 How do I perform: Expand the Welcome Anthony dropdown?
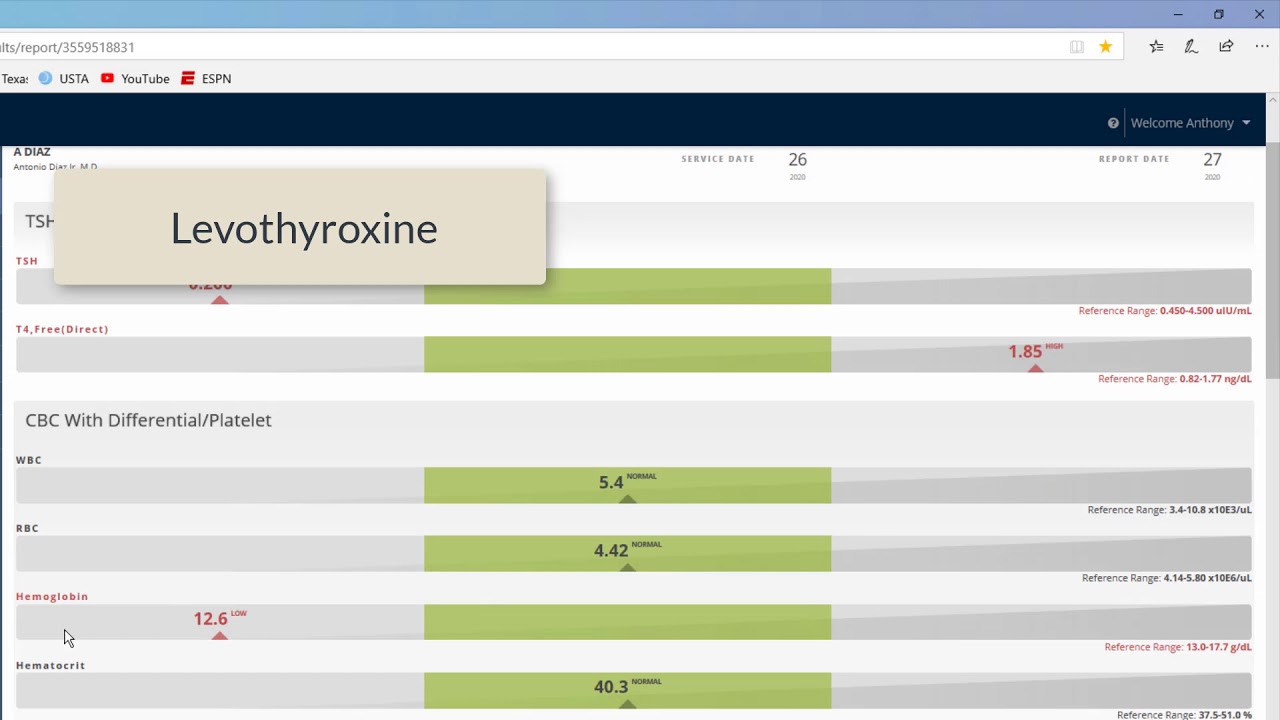tap(1190, 123)
